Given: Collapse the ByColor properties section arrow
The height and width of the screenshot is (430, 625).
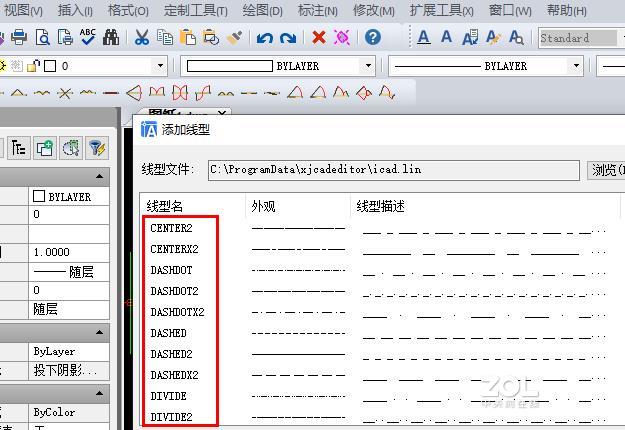Looking at the screenshot, I should click(99, 394).
